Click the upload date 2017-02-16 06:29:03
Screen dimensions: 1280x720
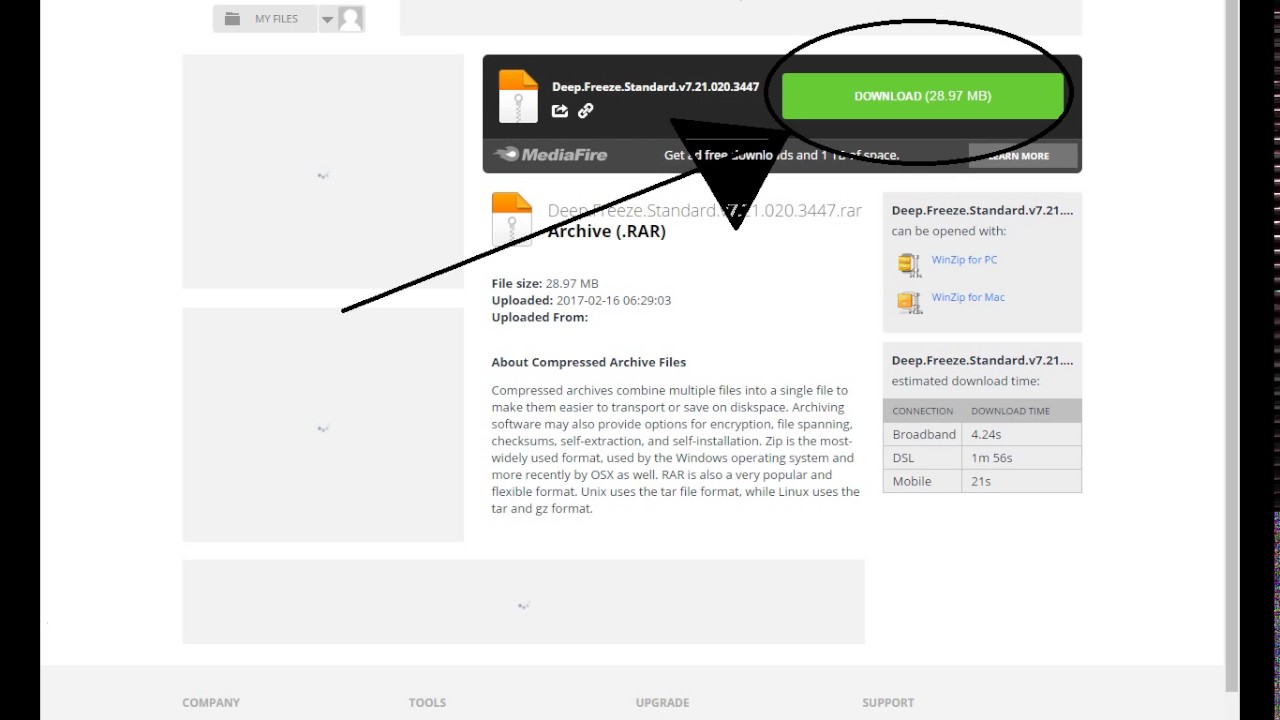613,300
